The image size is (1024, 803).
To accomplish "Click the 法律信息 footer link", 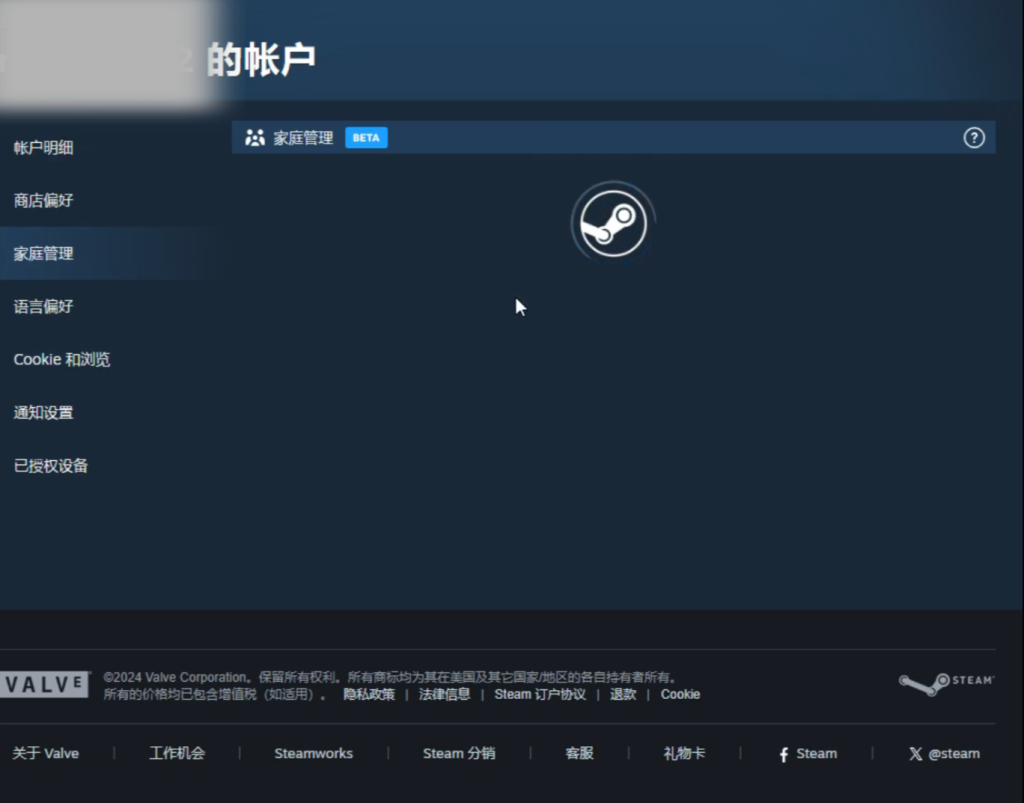I will [444, 694].
